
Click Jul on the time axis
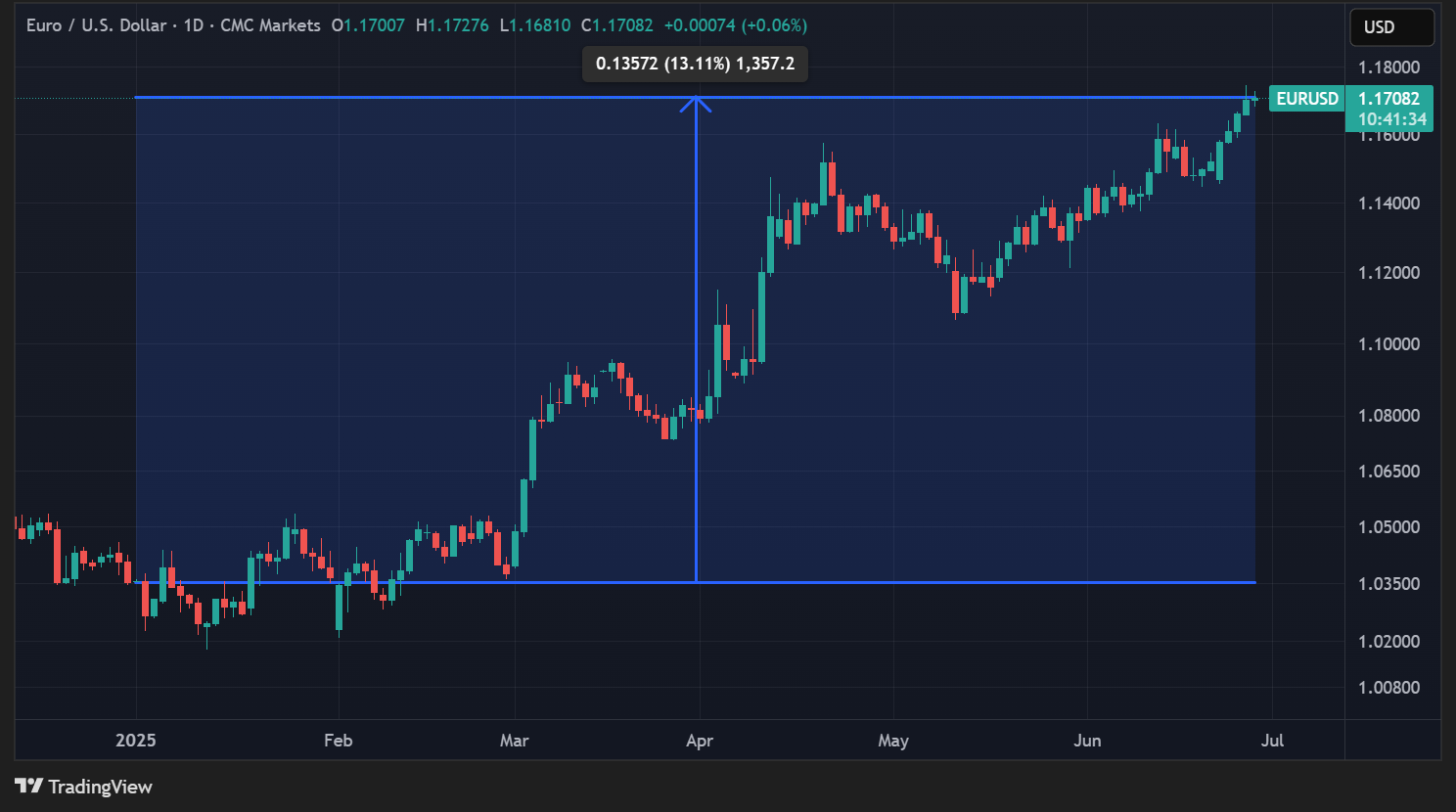(1272, 741)
